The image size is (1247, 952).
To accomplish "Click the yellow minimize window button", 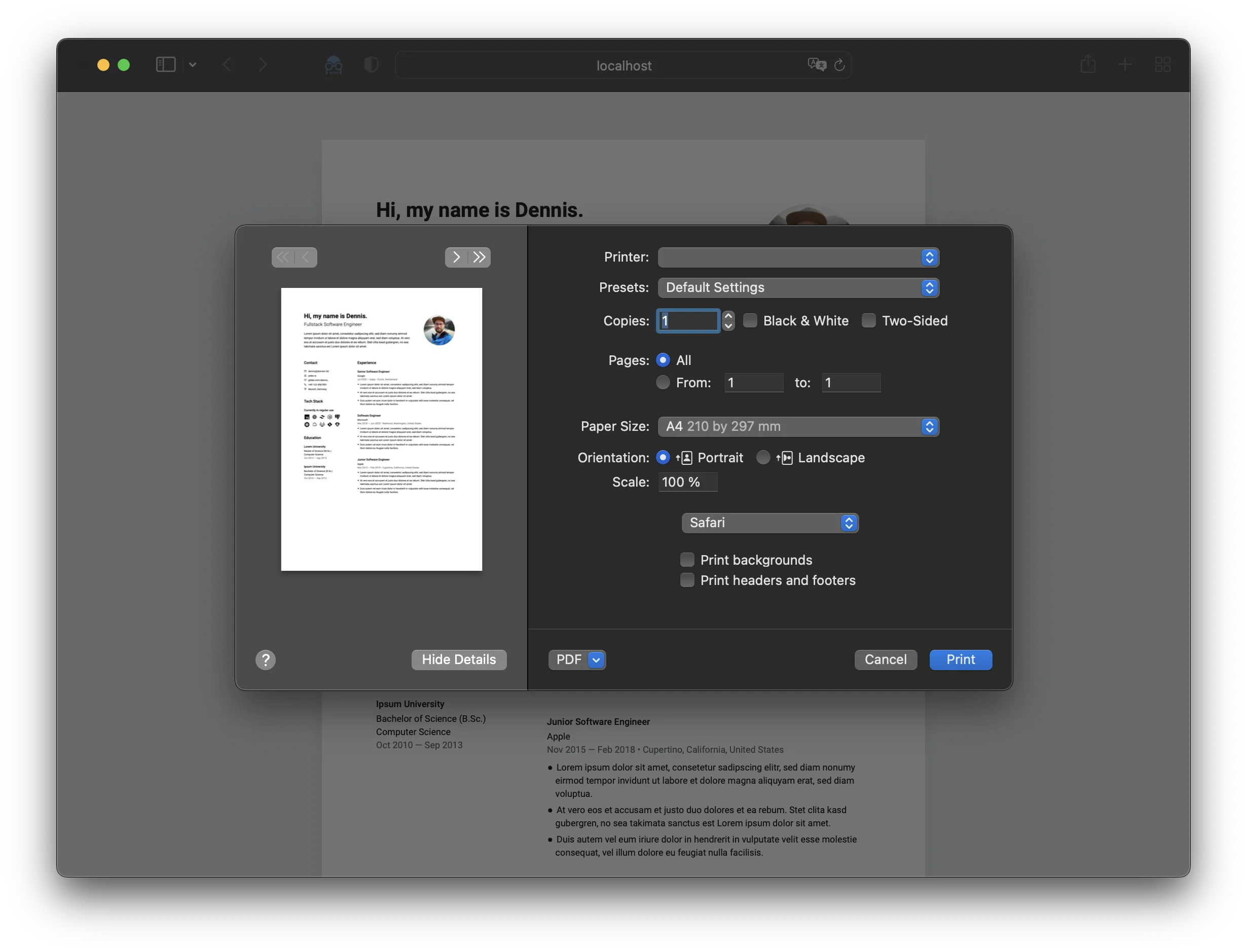I will click(x=103, y=64).
